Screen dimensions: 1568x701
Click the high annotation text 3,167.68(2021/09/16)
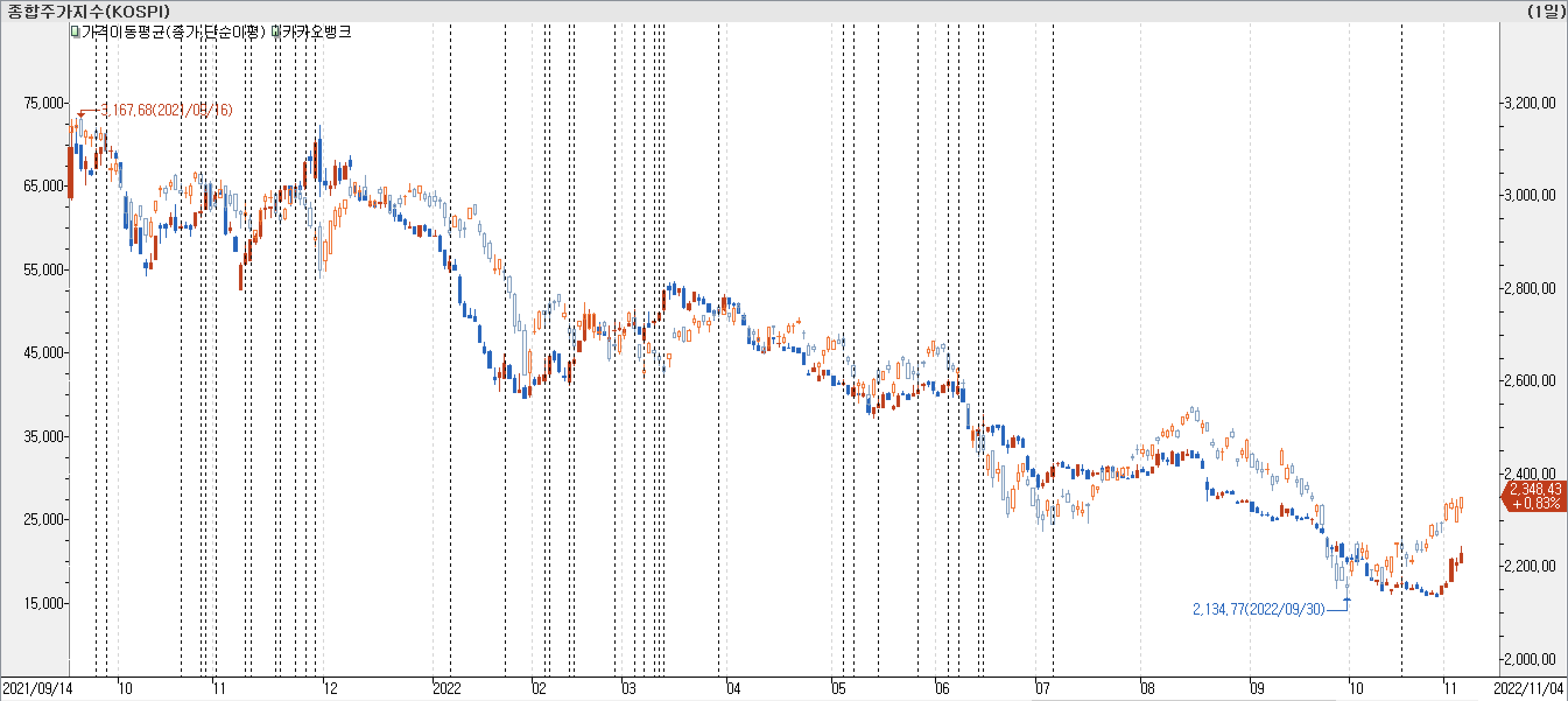166,110
